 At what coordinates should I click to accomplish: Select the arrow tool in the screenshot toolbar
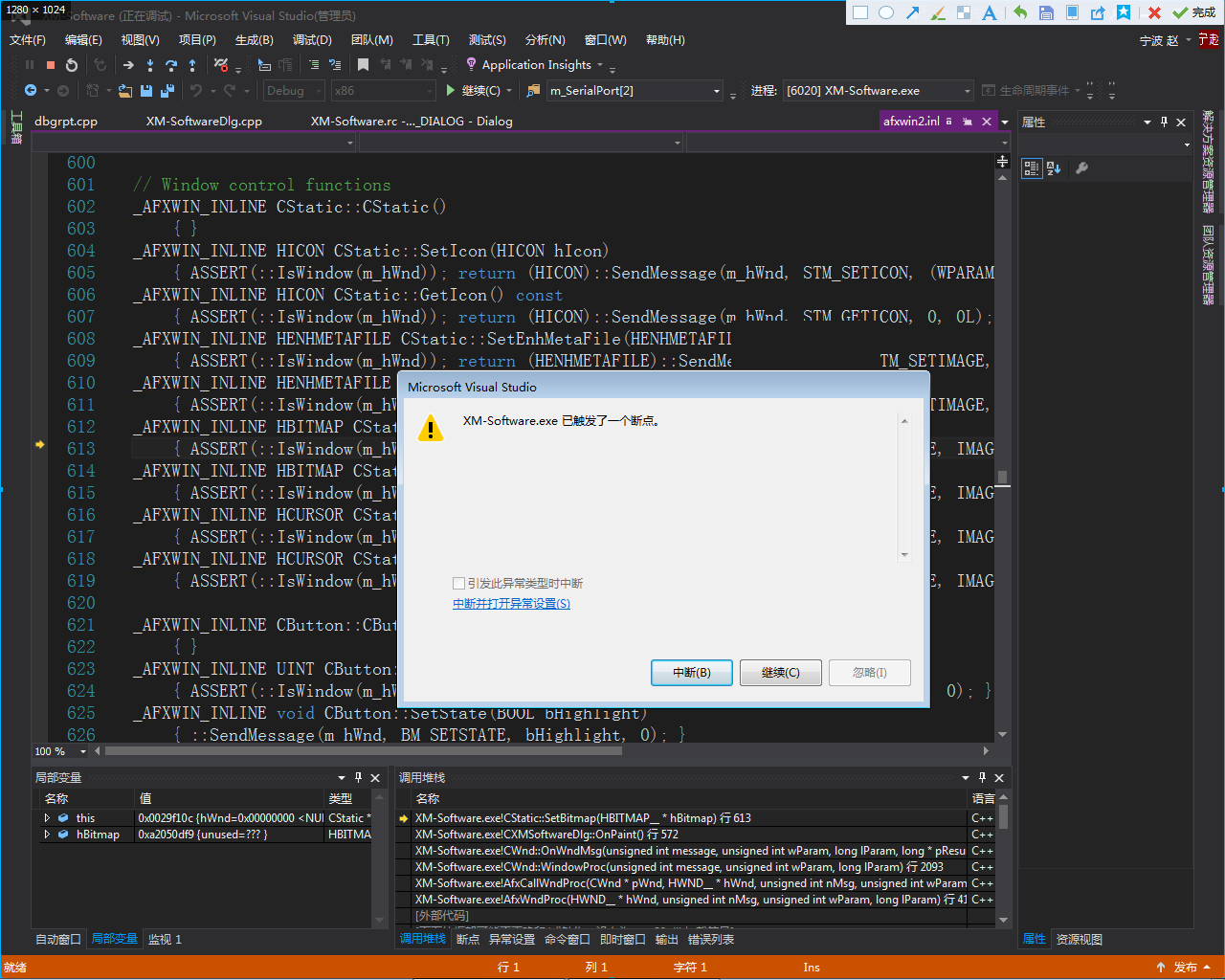[x=912, y=12]
